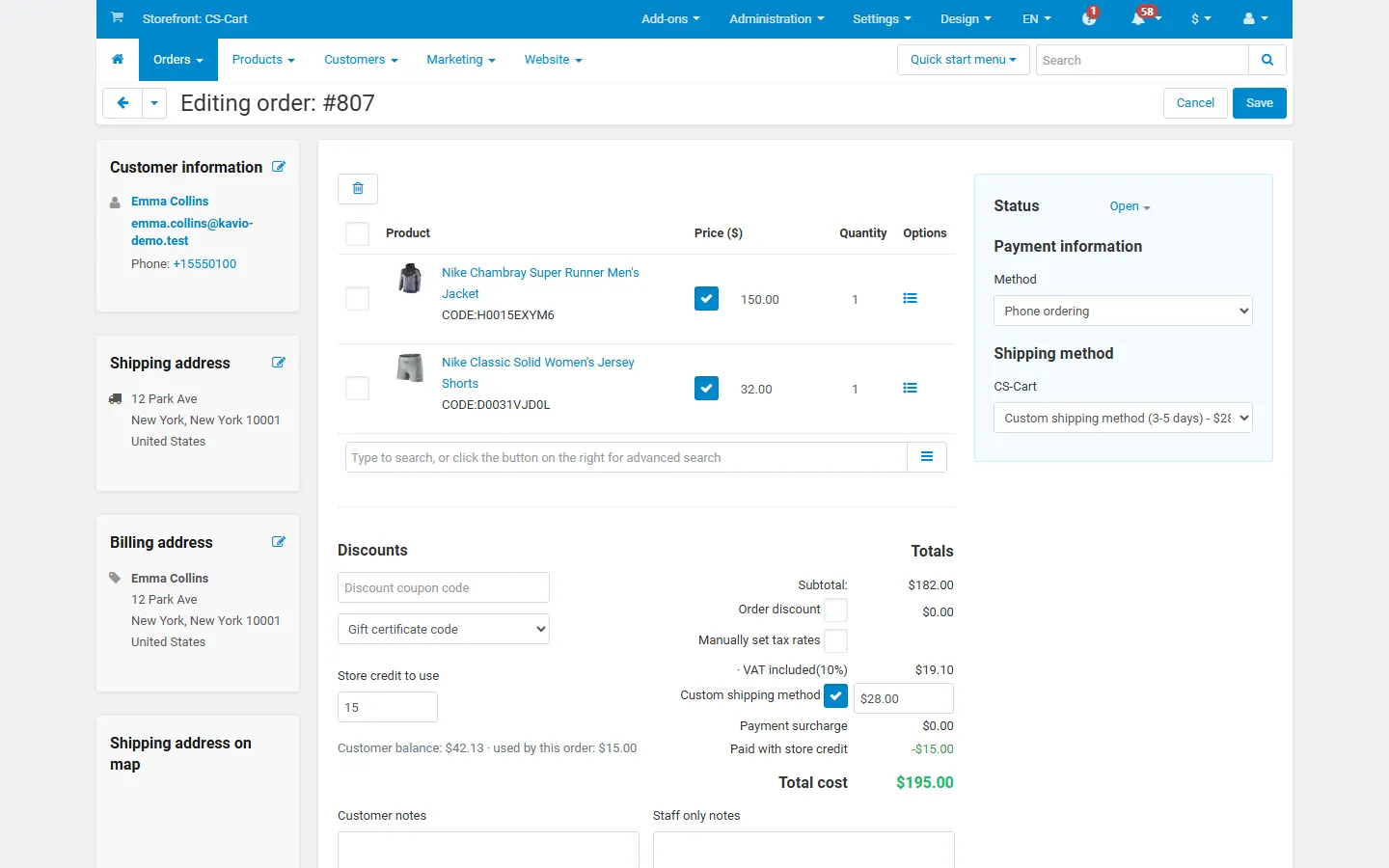This screenshot has height=868, width=1389.
Task: Edit the shipping address icon
Action: point(279,363)
